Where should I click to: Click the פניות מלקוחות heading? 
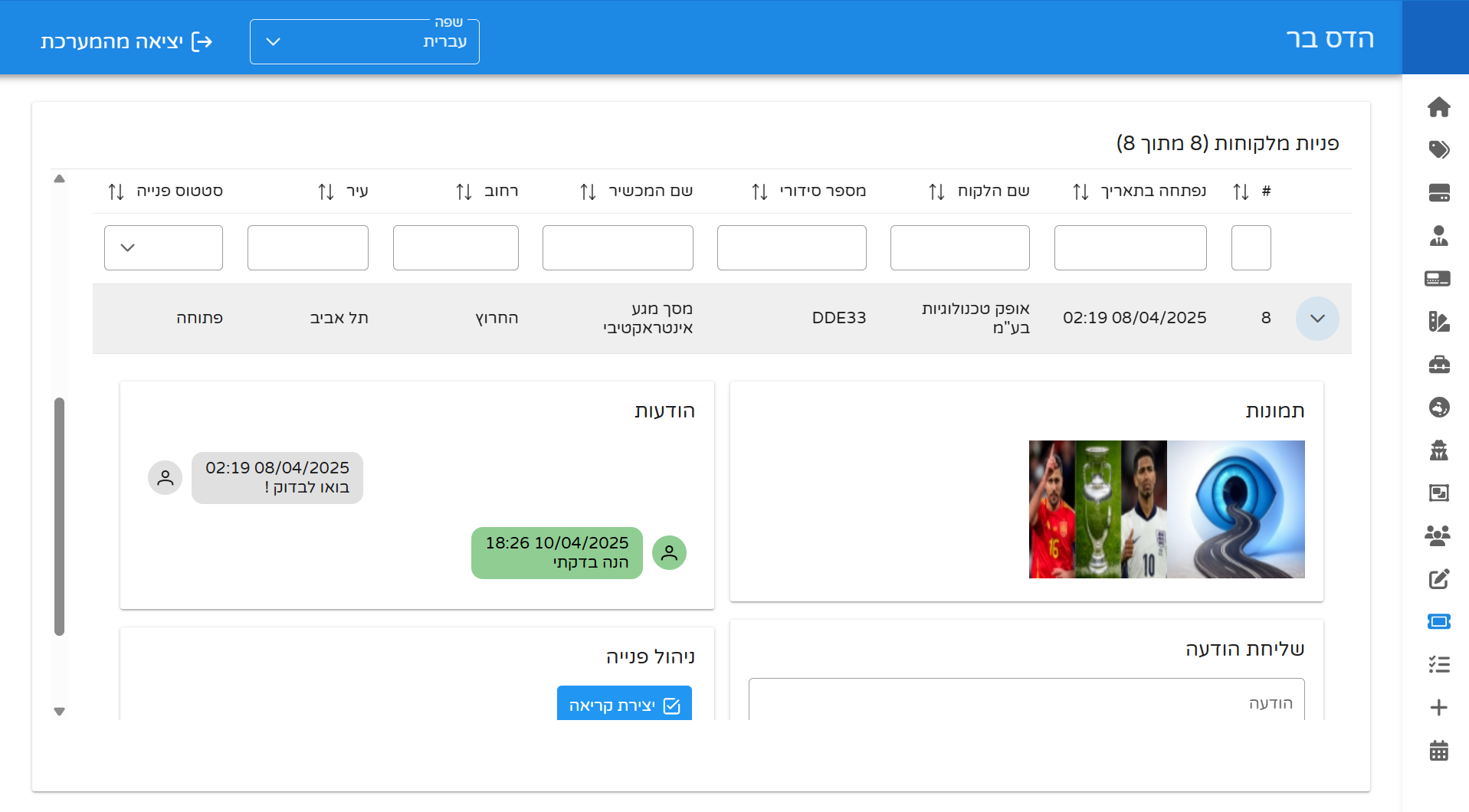click(x=1228, y=143)
